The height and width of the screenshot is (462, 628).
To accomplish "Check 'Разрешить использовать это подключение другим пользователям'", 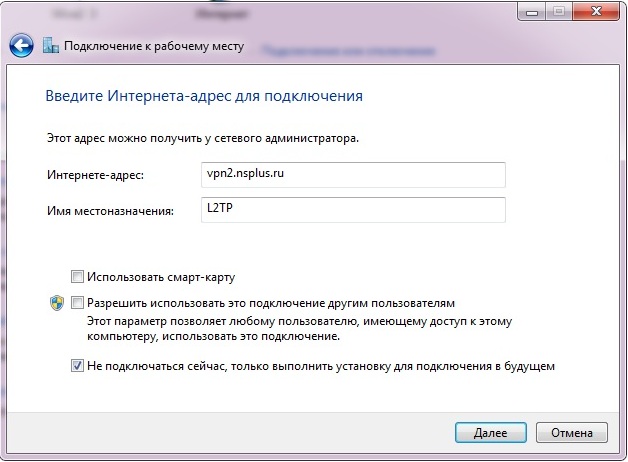I will pos(77,303).
